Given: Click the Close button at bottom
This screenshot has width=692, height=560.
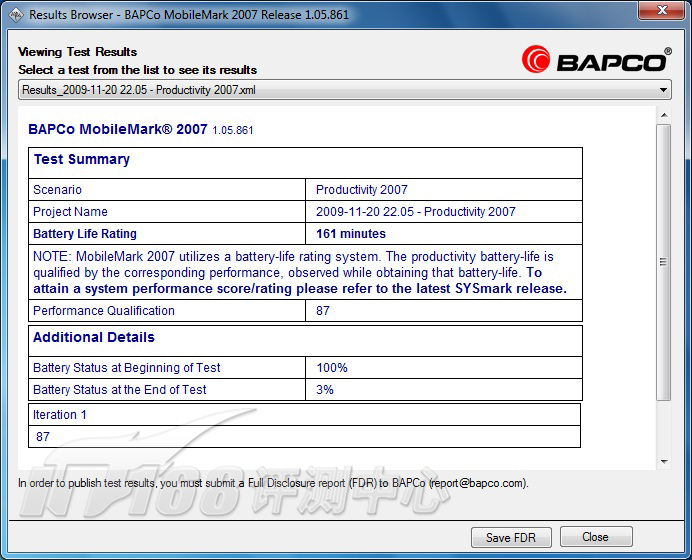Looking at the screenshot, I should pyautogui.click(x=596, y=537).
